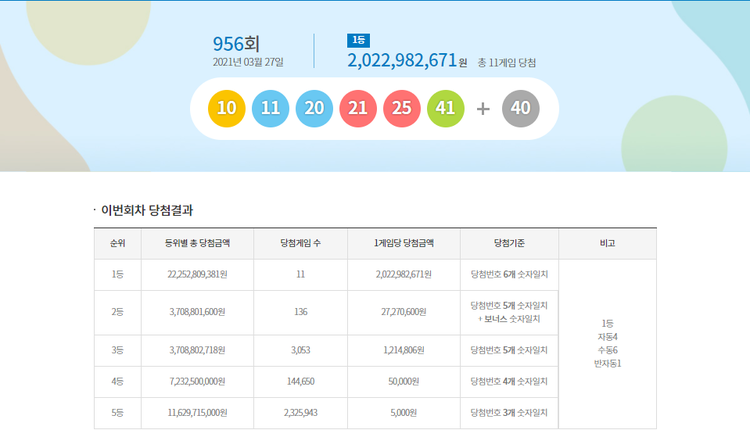The width and height of the screenshot is (750, 430).
Task: Click the large 2,022,982,671 prize amount
Action: tap(402, 61)
